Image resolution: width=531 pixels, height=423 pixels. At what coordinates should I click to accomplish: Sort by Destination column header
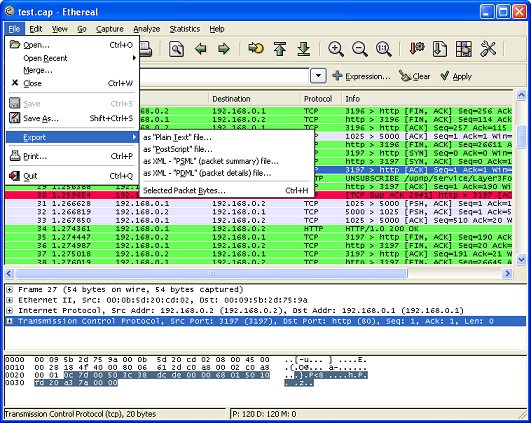click(254, 99)
